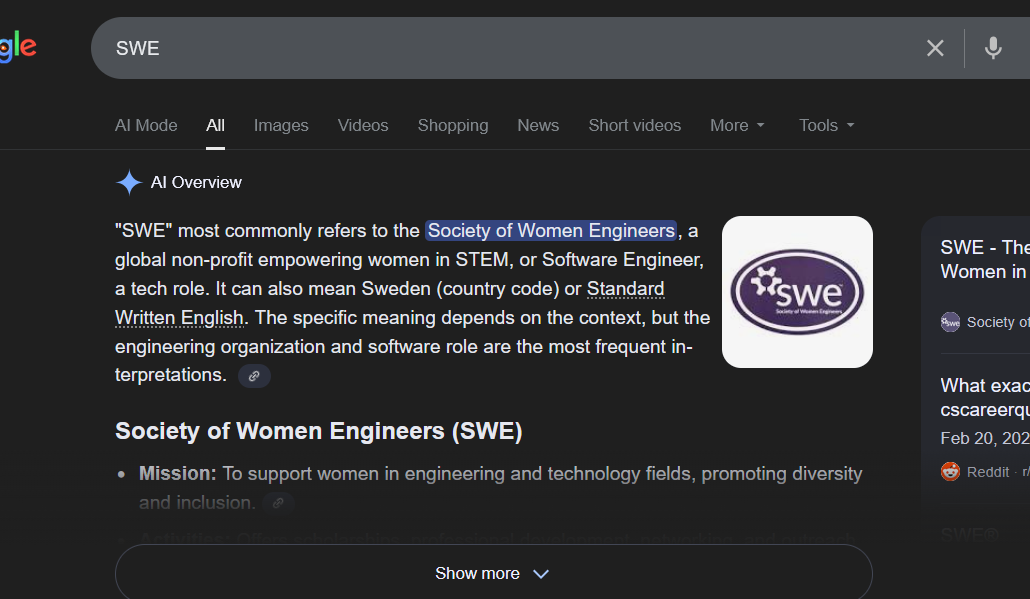Expand the More dropdown
1030x599 pixels.
(x=737, y=125)
